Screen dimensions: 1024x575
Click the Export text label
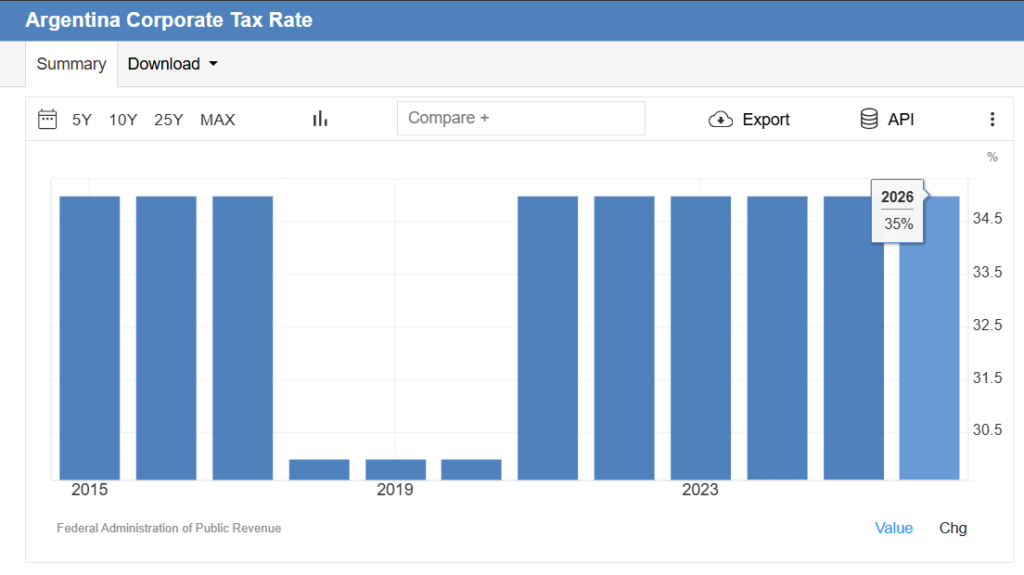[x=766, y=120]
